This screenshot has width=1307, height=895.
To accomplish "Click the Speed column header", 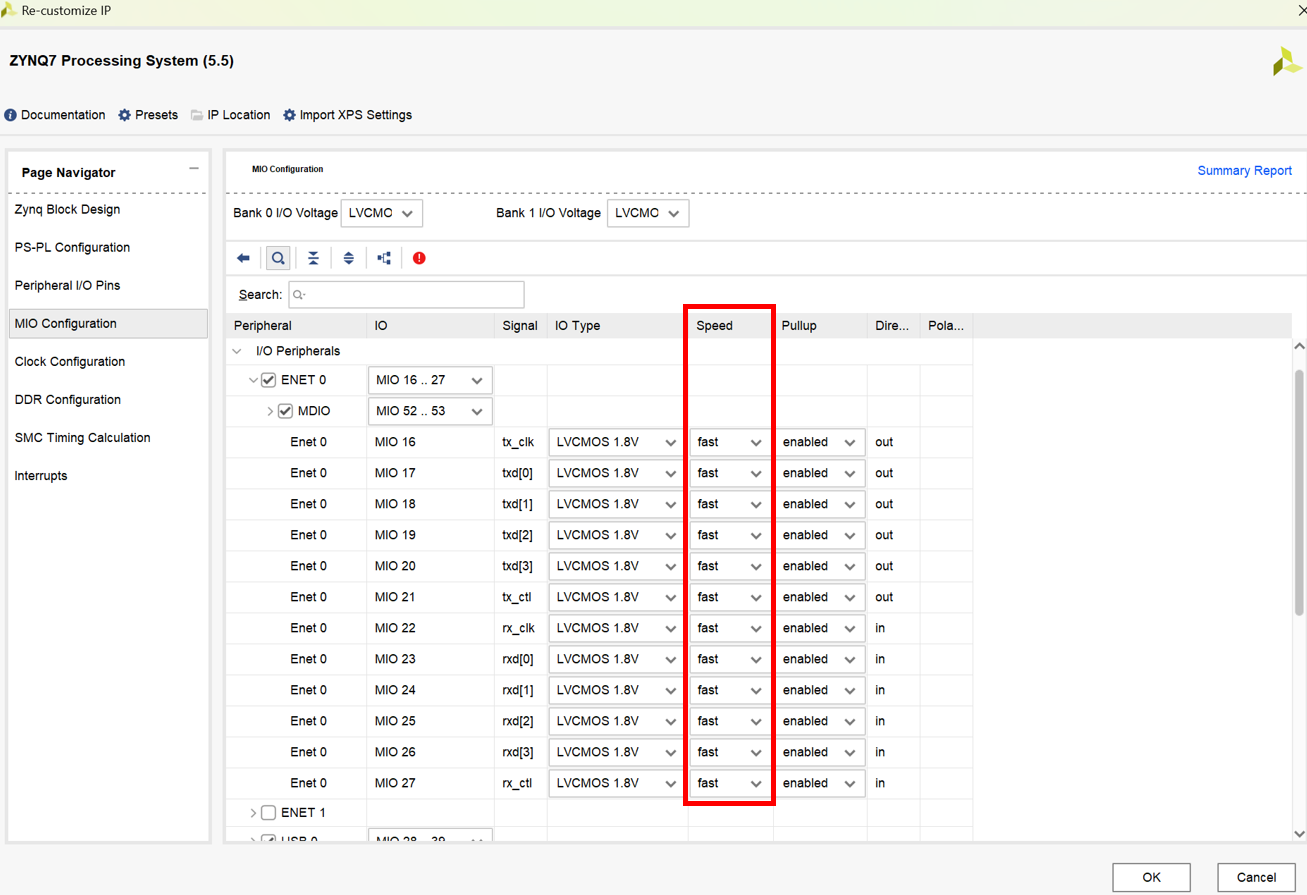I will click(731, 326).
